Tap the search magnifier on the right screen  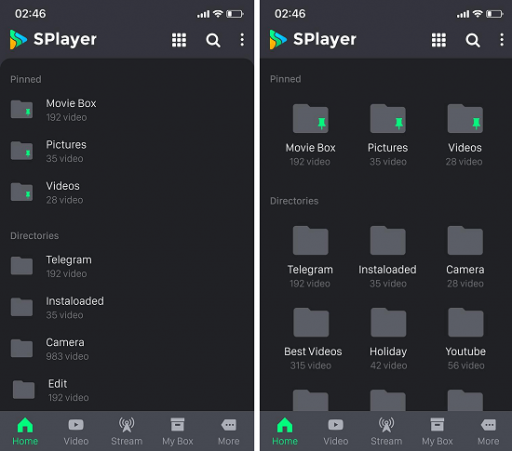coord(473,40)
